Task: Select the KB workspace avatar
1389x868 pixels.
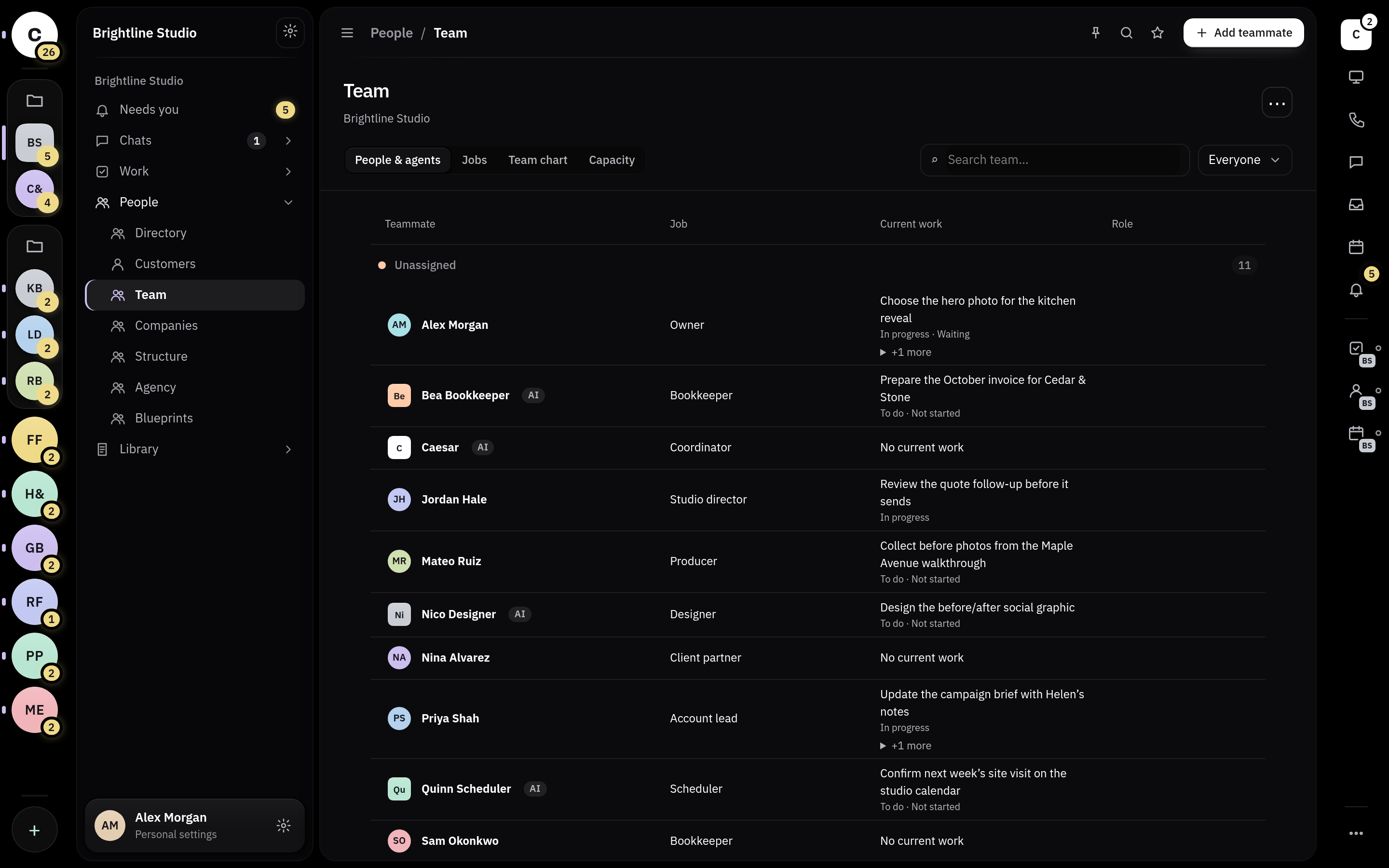Action: (x=34, y=288)
